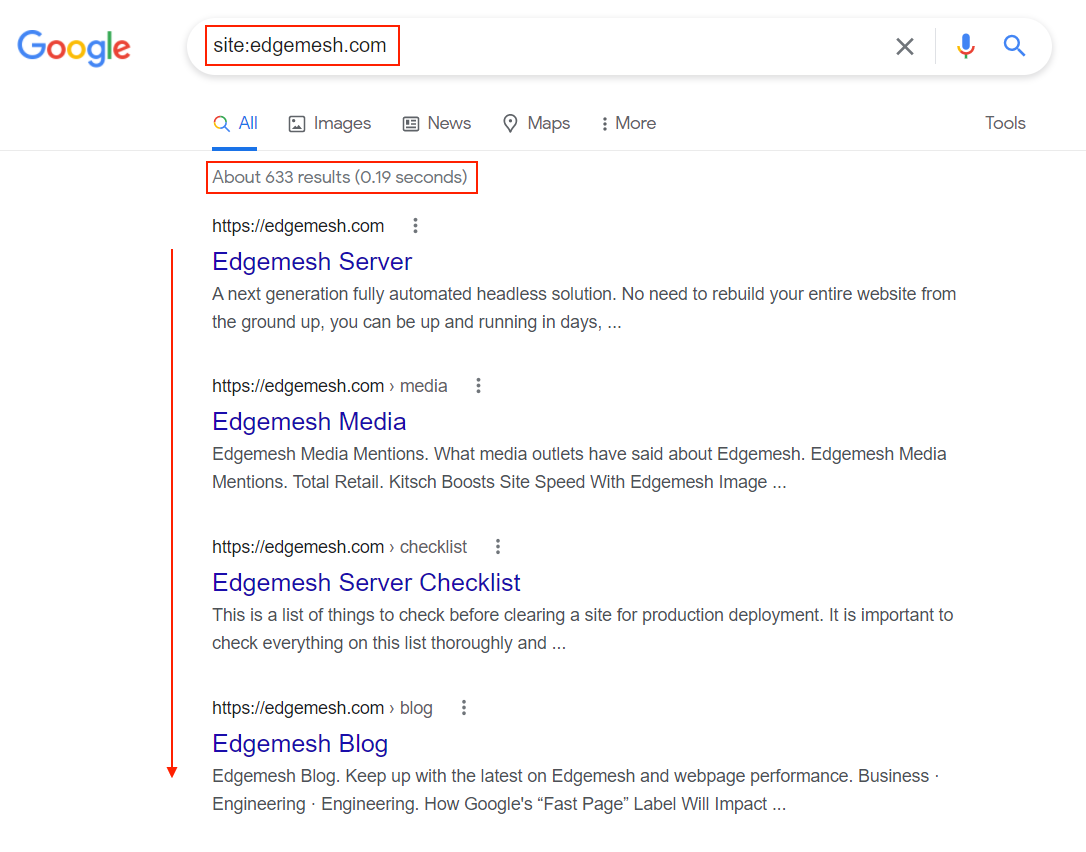Viewport: 1086px width, 852px height.
Task: Open the three-dot menu beside https://edgemesh.com
Action: coord(415,226)
